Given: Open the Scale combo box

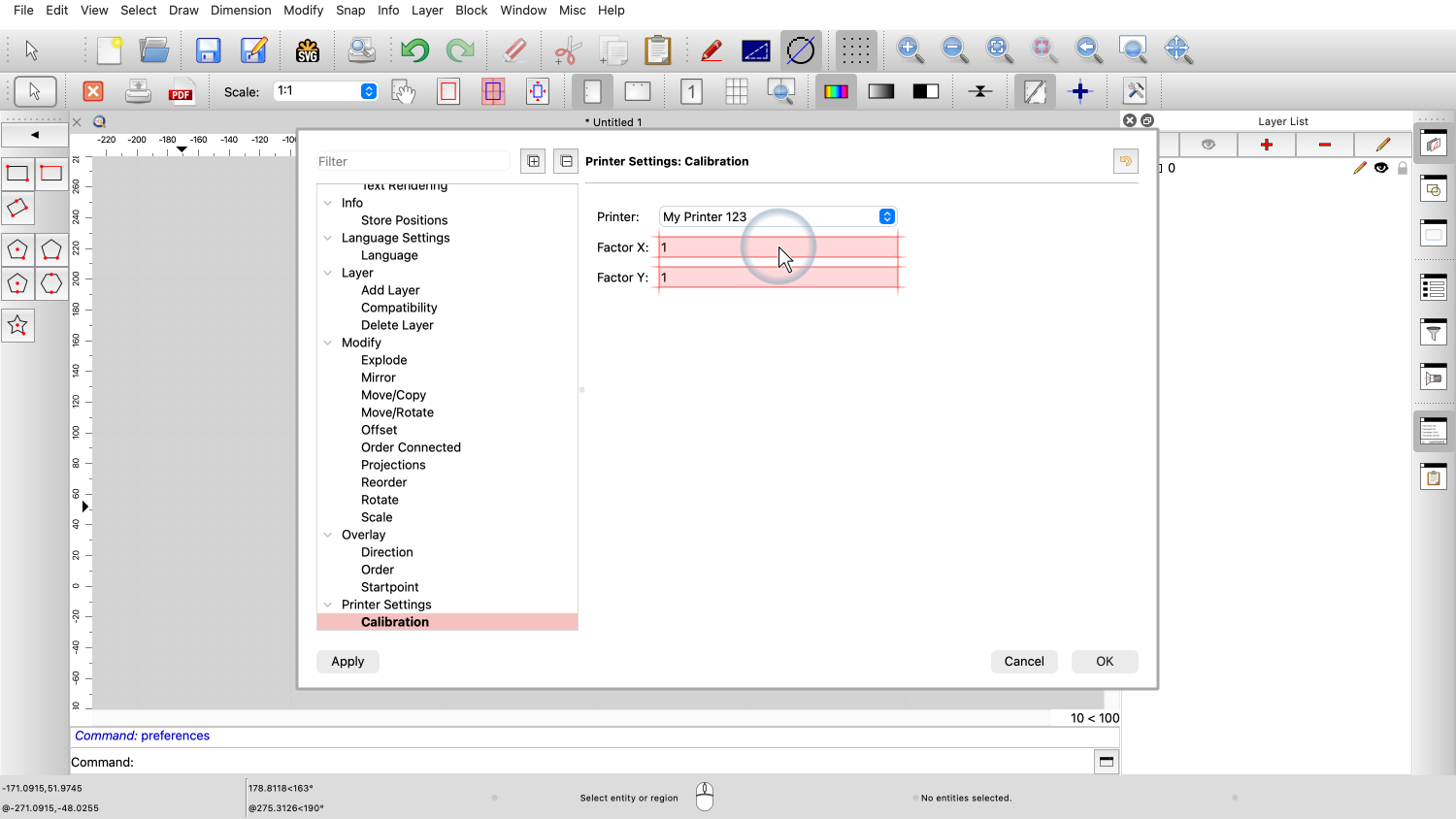Looking at the screenshot, I should coord(368,91).
